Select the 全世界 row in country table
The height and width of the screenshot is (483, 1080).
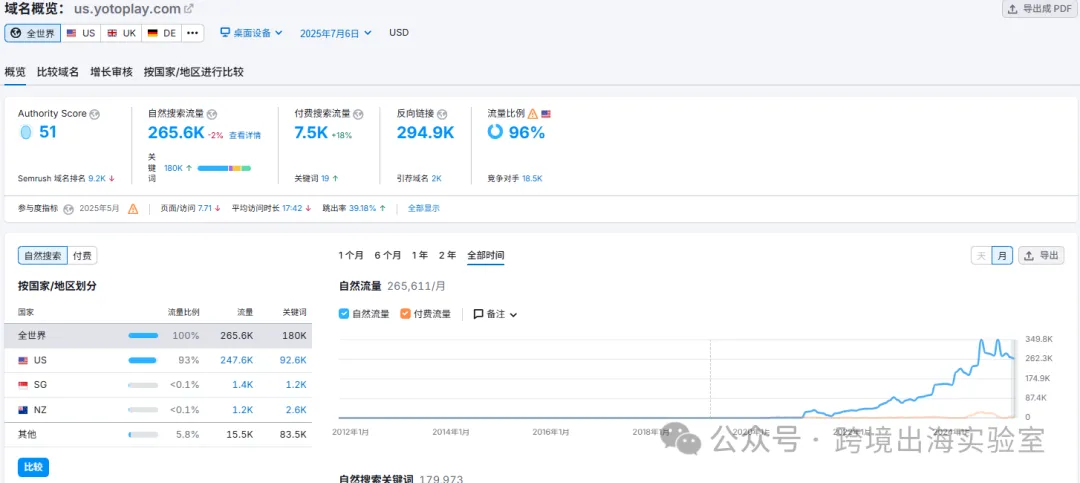coord(158,336)
